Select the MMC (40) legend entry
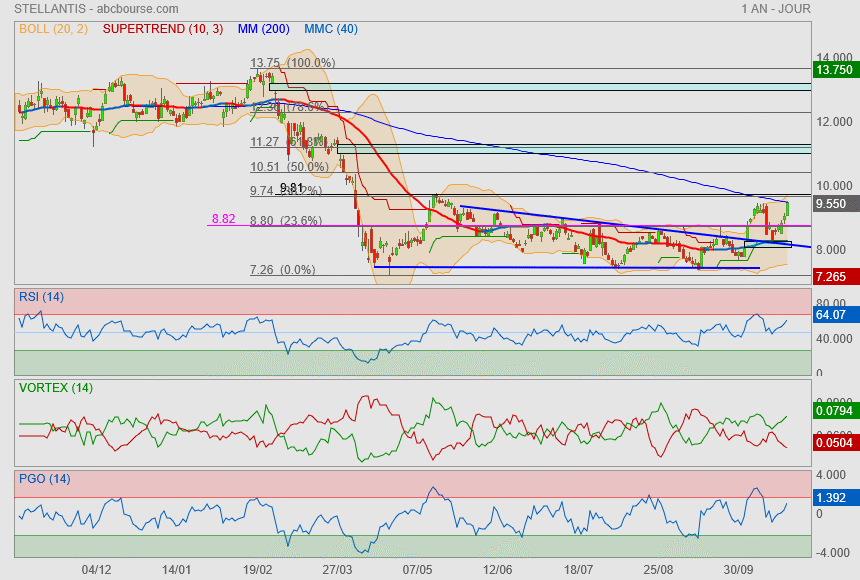860x580 pixels. tap(330, 29)
